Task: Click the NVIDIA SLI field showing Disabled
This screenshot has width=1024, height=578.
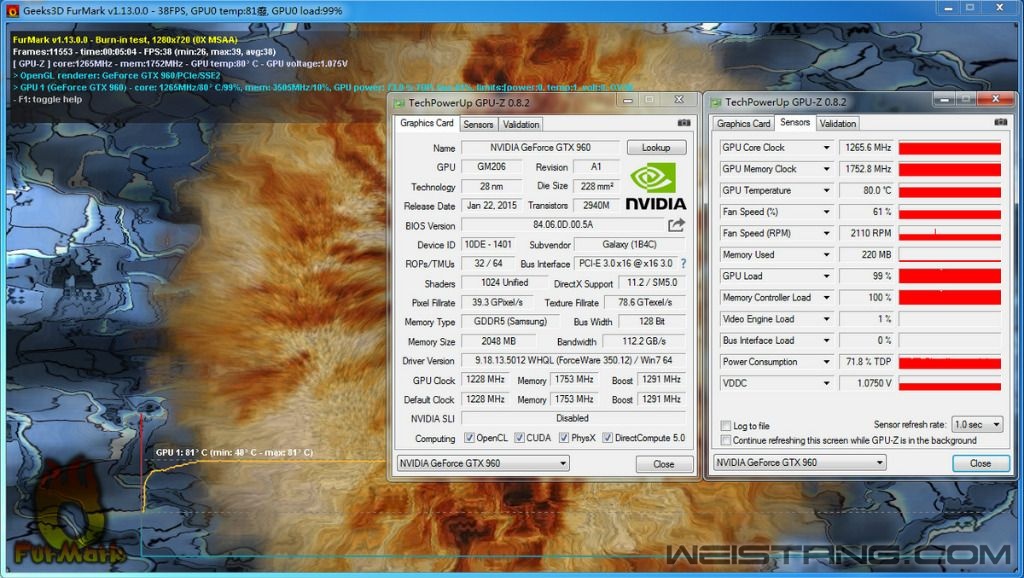Action: pyautogui.click(x=573, y=418)
